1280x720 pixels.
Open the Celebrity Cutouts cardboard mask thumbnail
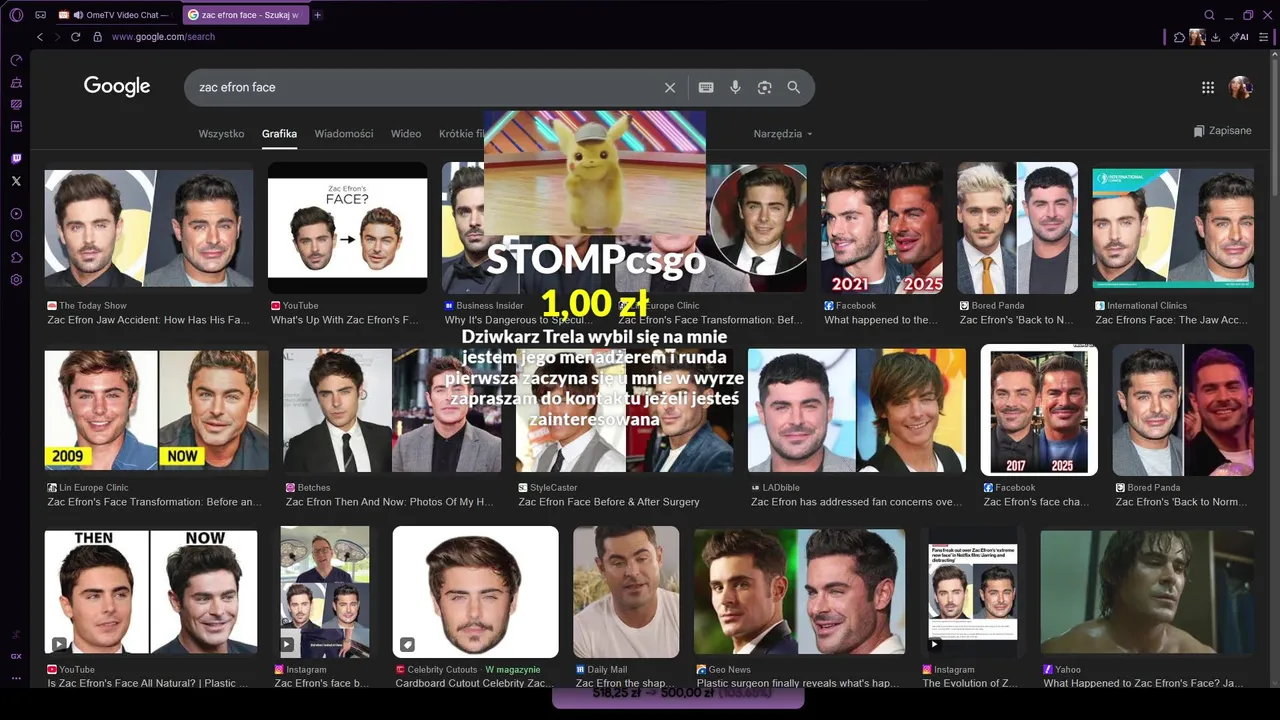click(x=475, y=592)
